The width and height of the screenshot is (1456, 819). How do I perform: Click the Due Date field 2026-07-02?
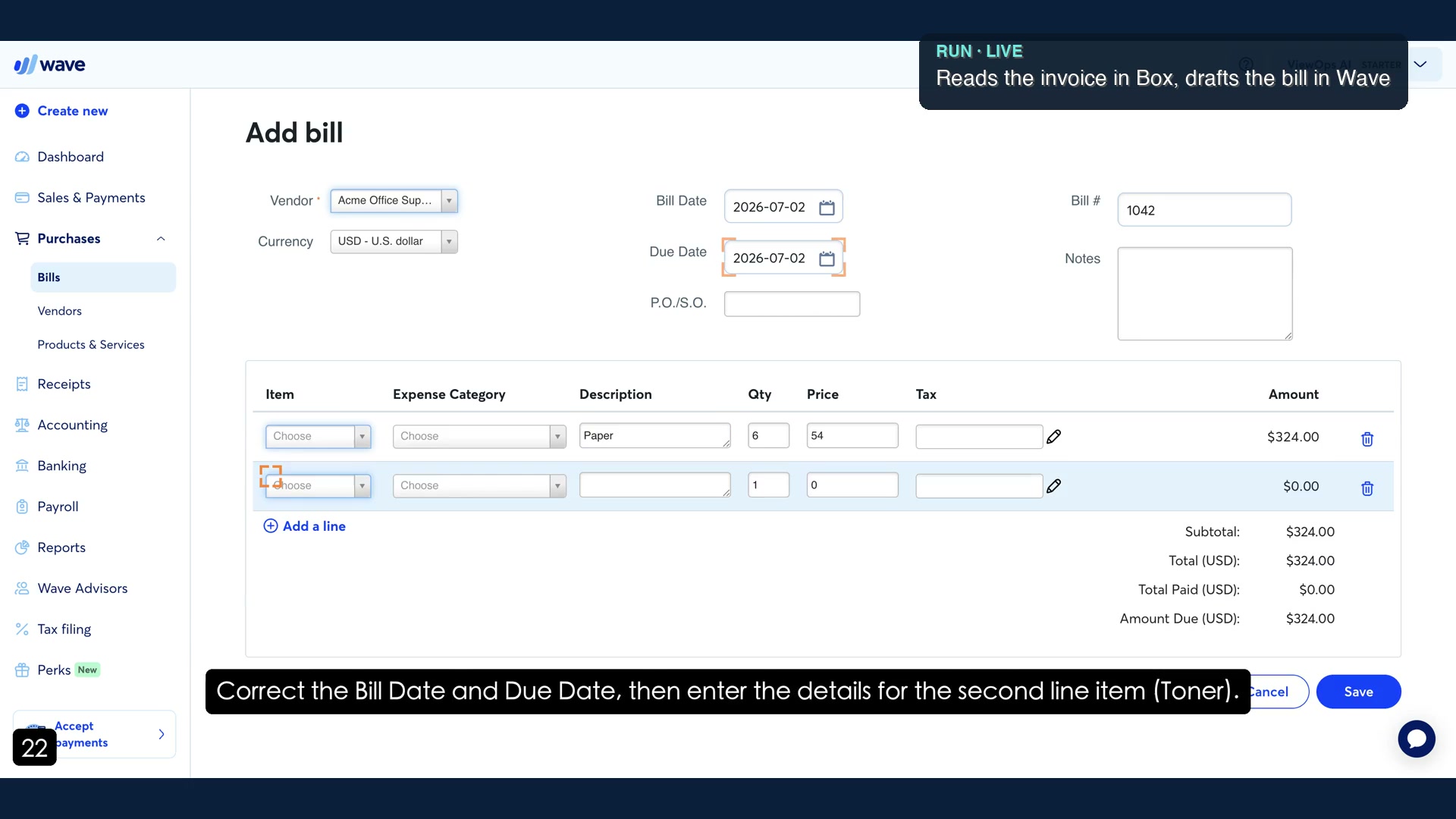coord(783,259)
